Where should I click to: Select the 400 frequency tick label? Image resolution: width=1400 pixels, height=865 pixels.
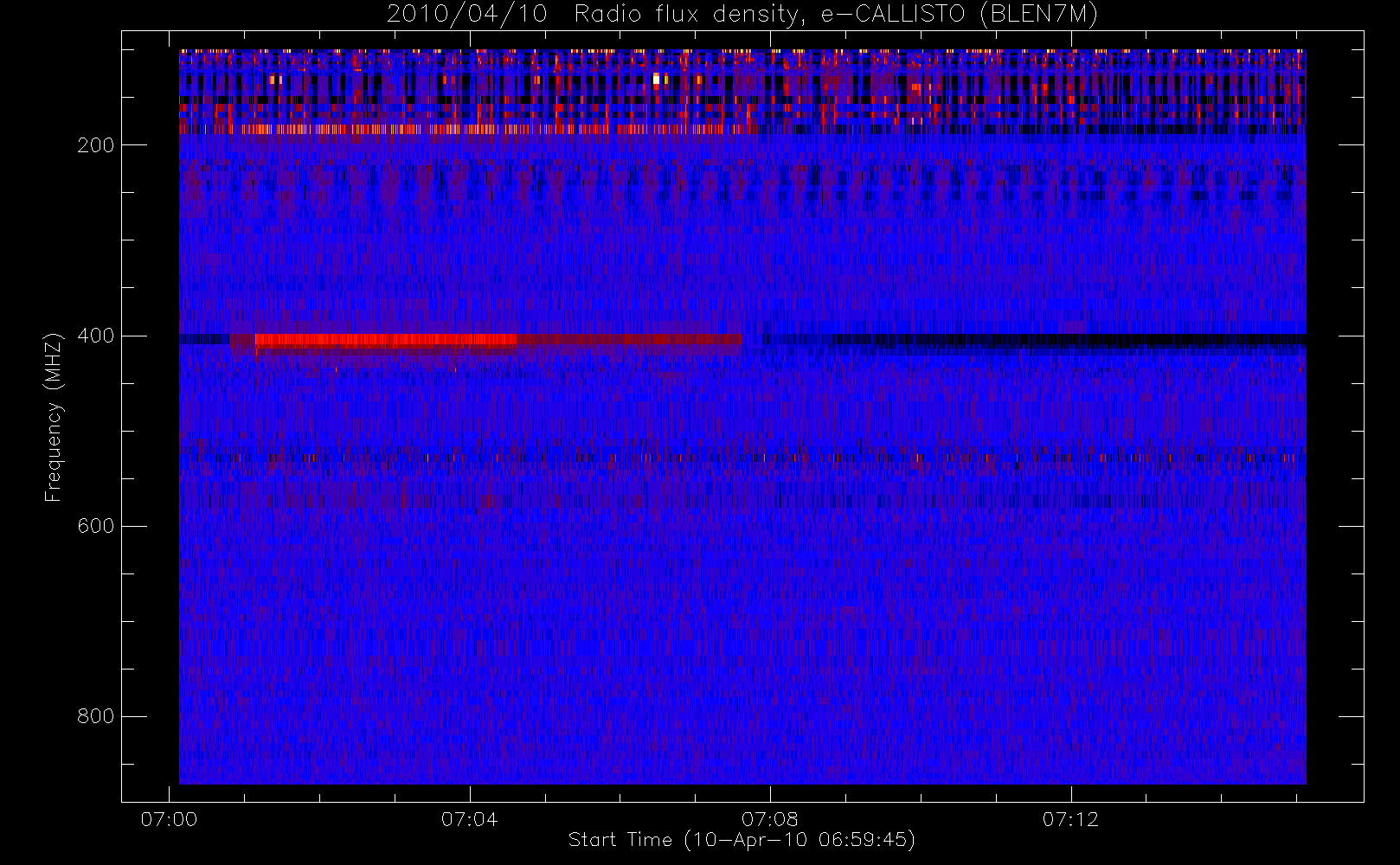click(x=96, y=336)
